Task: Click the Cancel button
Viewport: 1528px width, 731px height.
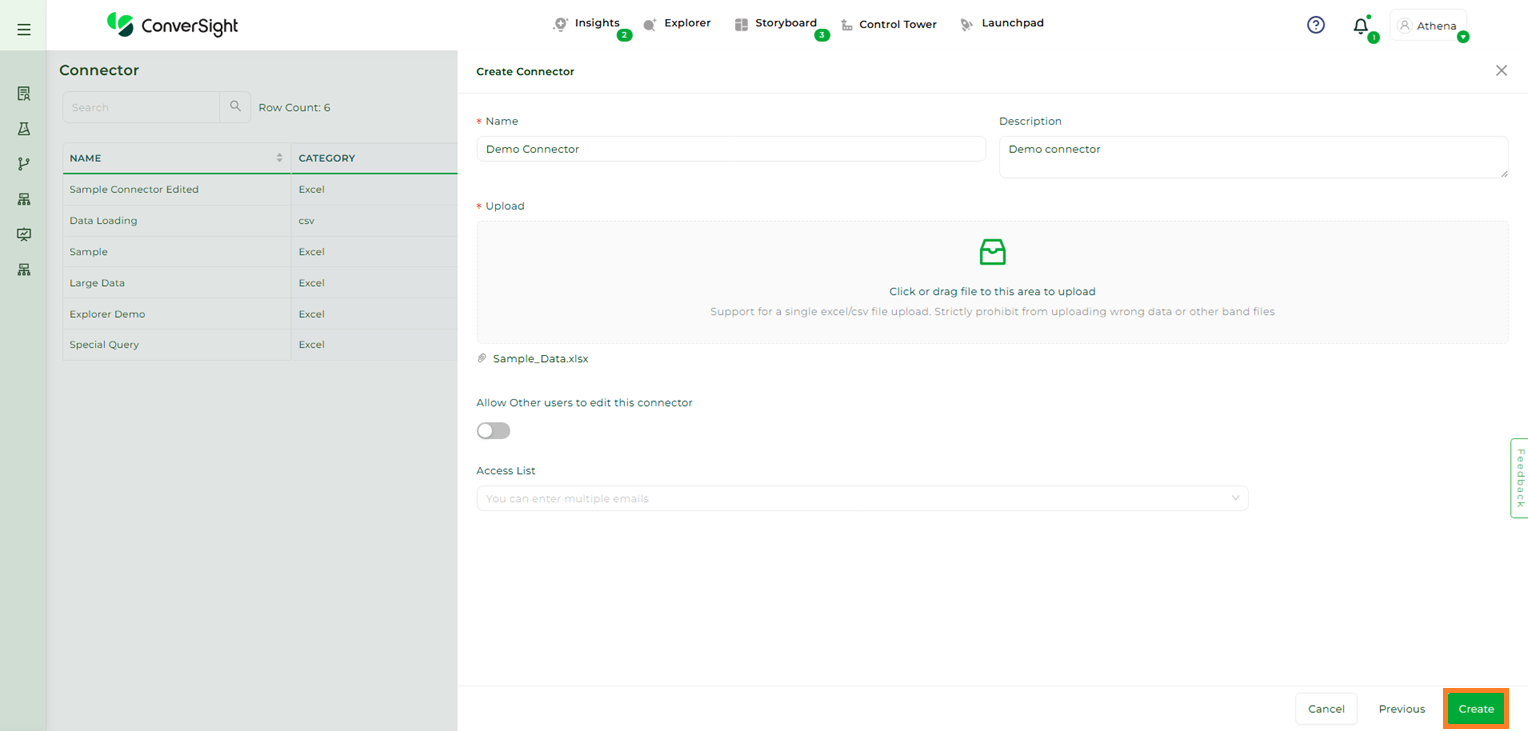Action: tap(1326, 709)
